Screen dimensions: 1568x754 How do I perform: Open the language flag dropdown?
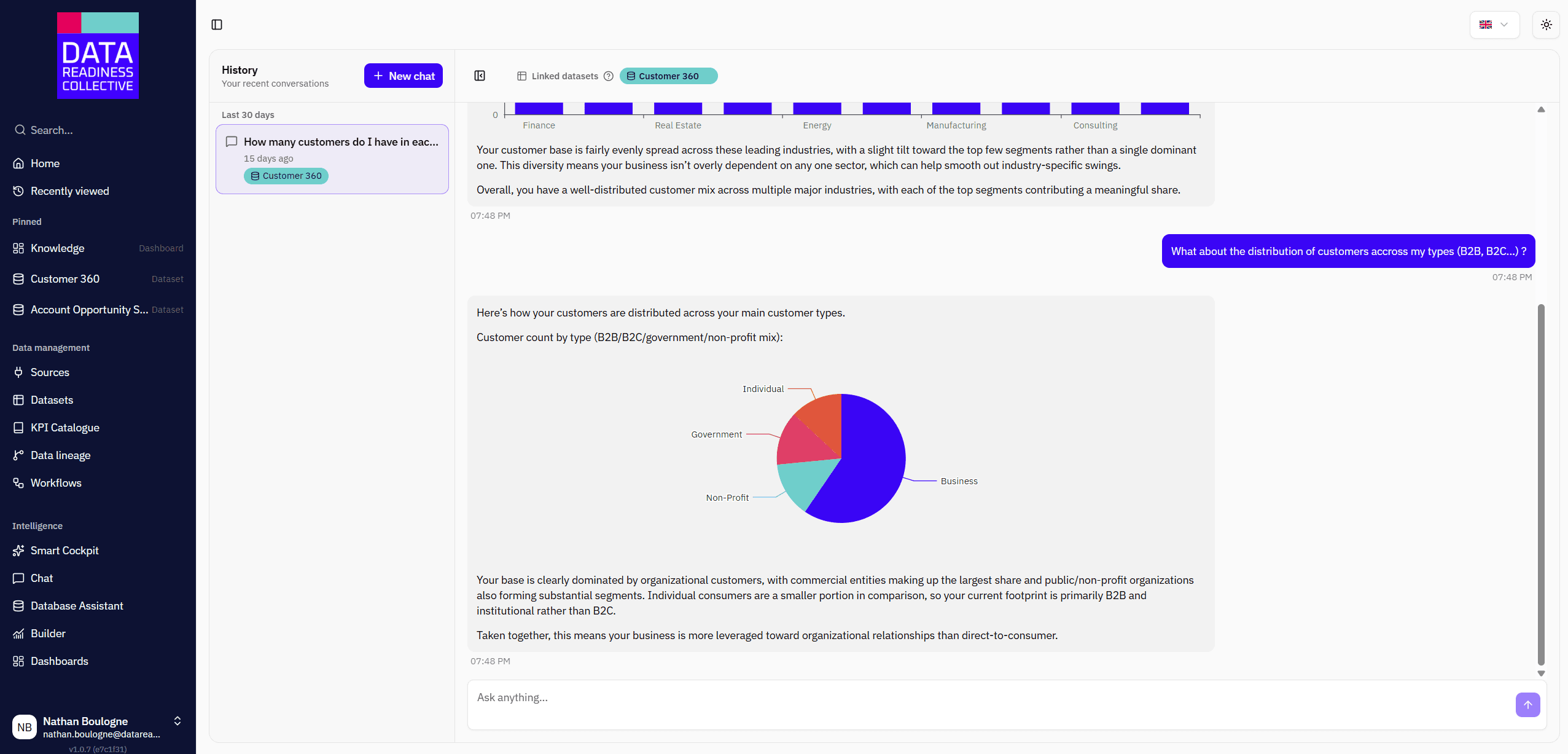(x=1494, y=25)
